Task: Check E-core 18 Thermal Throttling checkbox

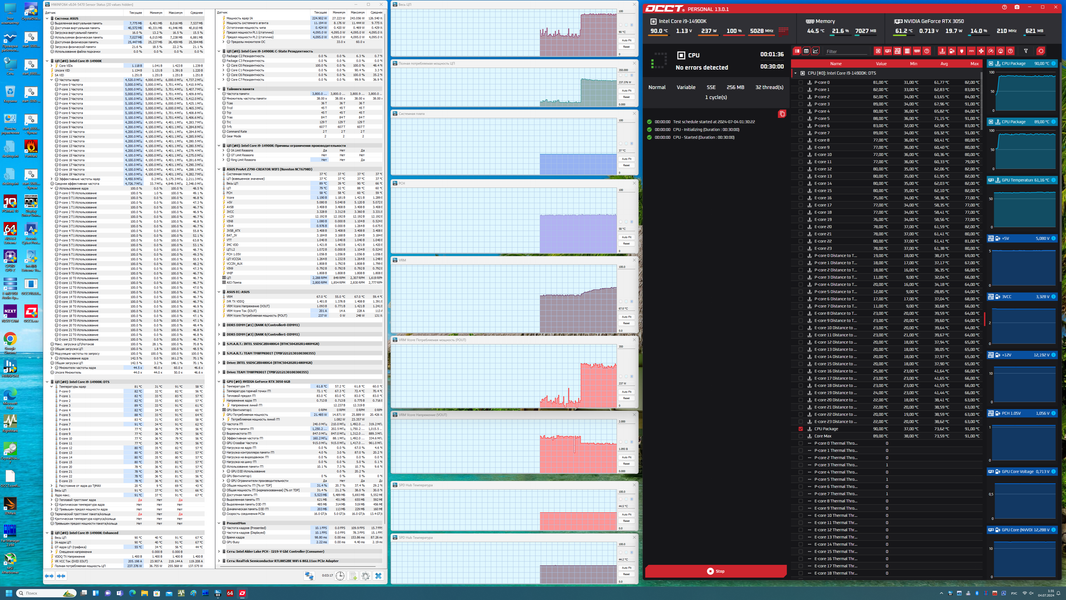Action: point(800,573)
